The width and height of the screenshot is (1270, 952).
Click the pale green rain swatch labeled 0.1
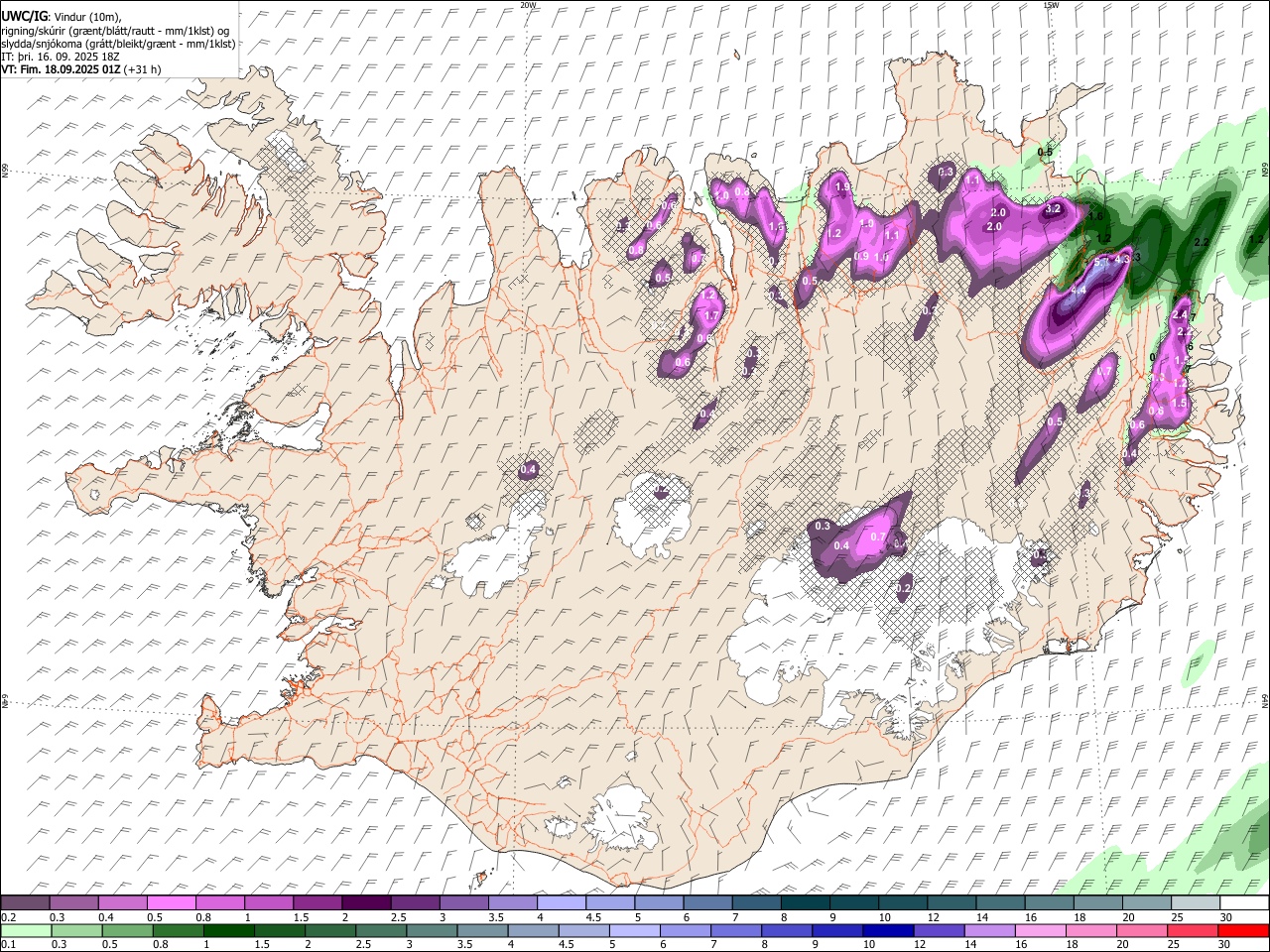(x=26, y=930)
